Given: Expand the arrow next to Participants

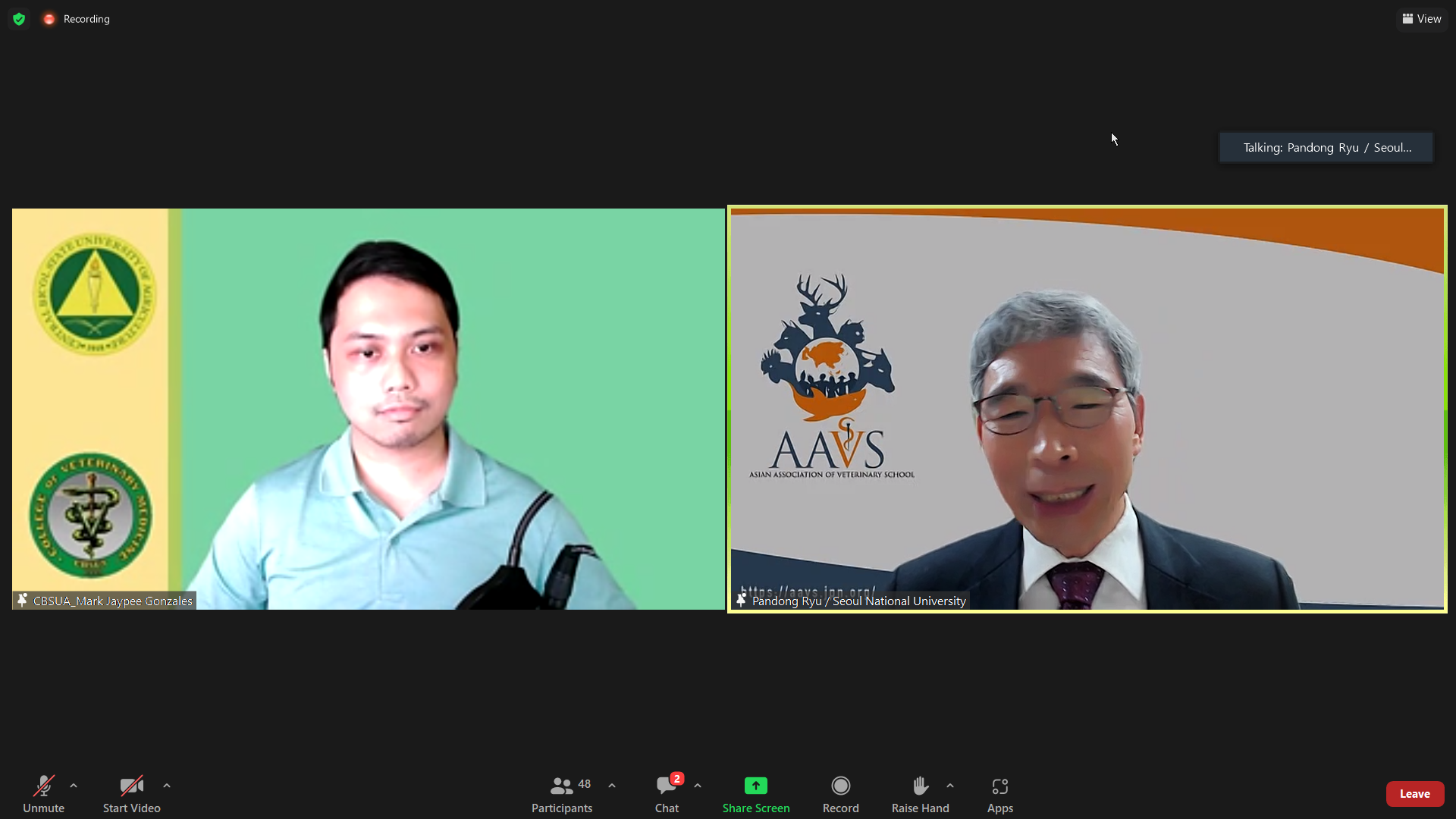Looking at the screenshot, I should [x=612, y=786].
